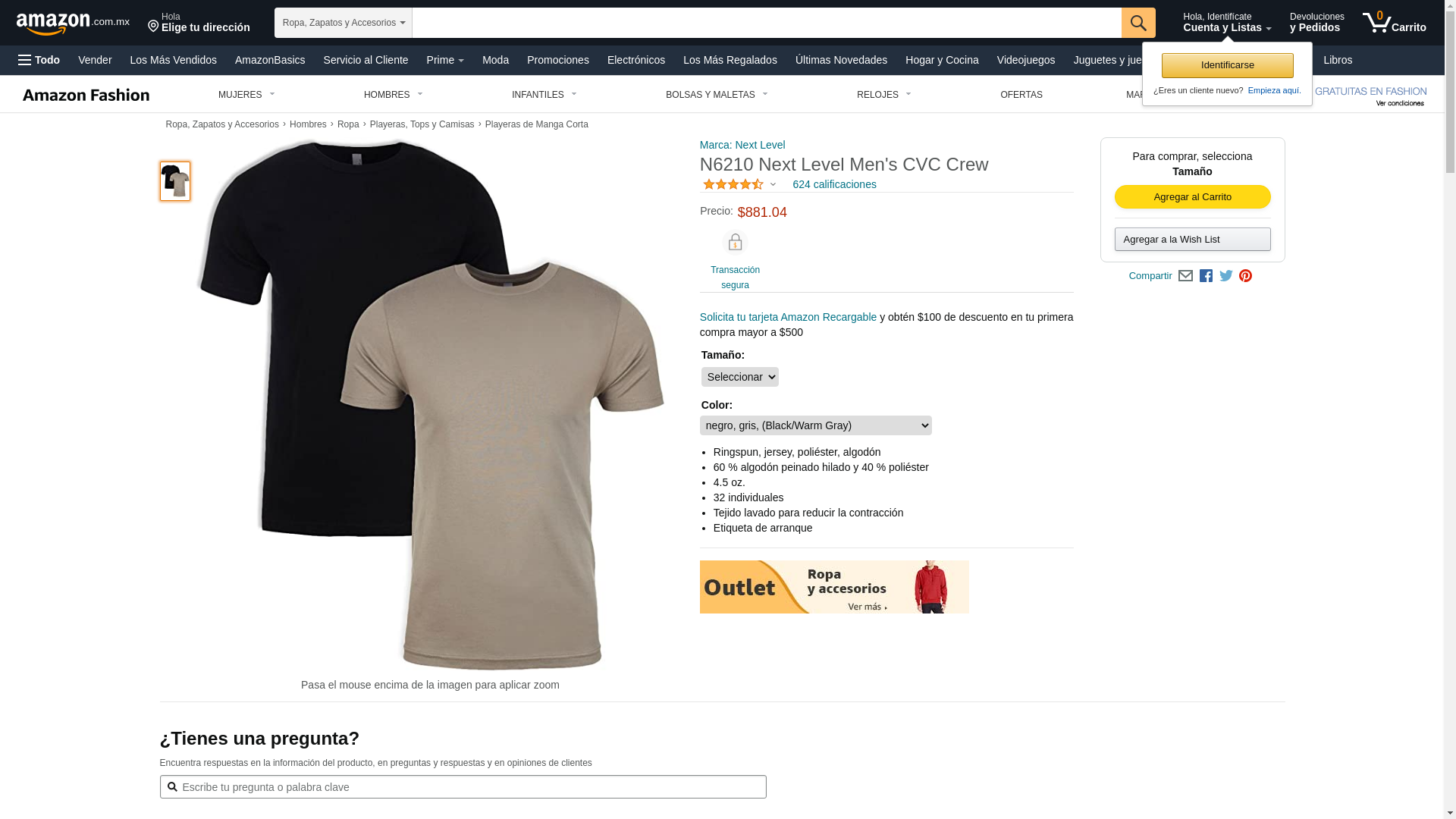
Task: Click the Amazon.com.mx logo
Action: pos(73,24)
